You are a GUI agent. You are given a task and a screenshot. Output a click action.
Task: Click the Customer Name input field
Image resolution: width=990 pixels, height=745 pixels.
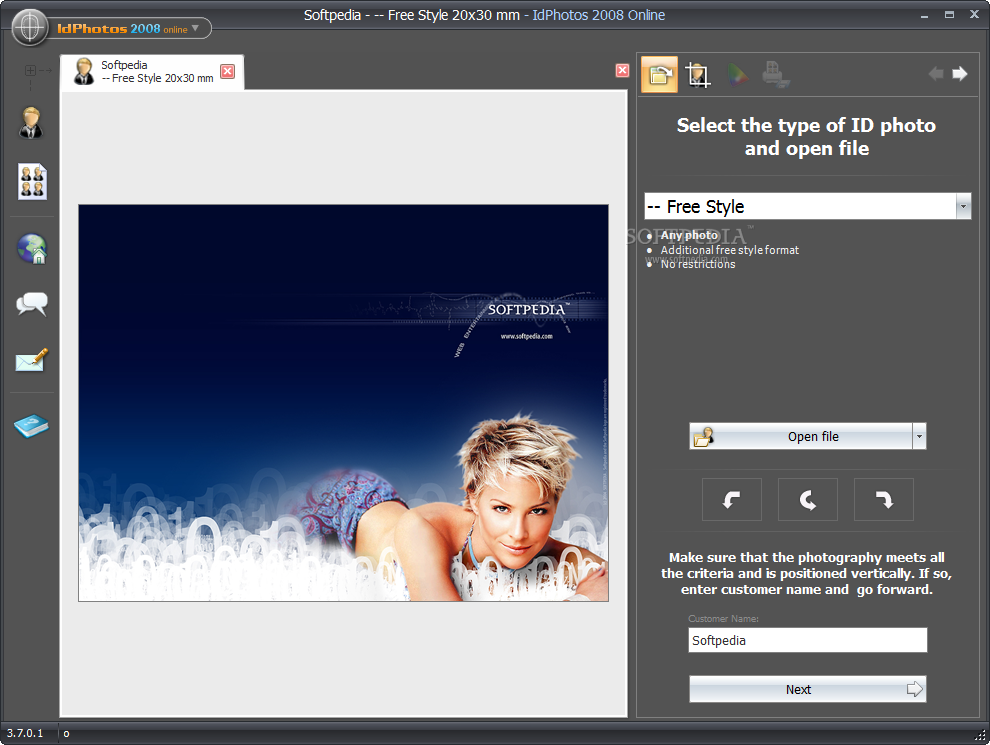[x=808, y=640]
